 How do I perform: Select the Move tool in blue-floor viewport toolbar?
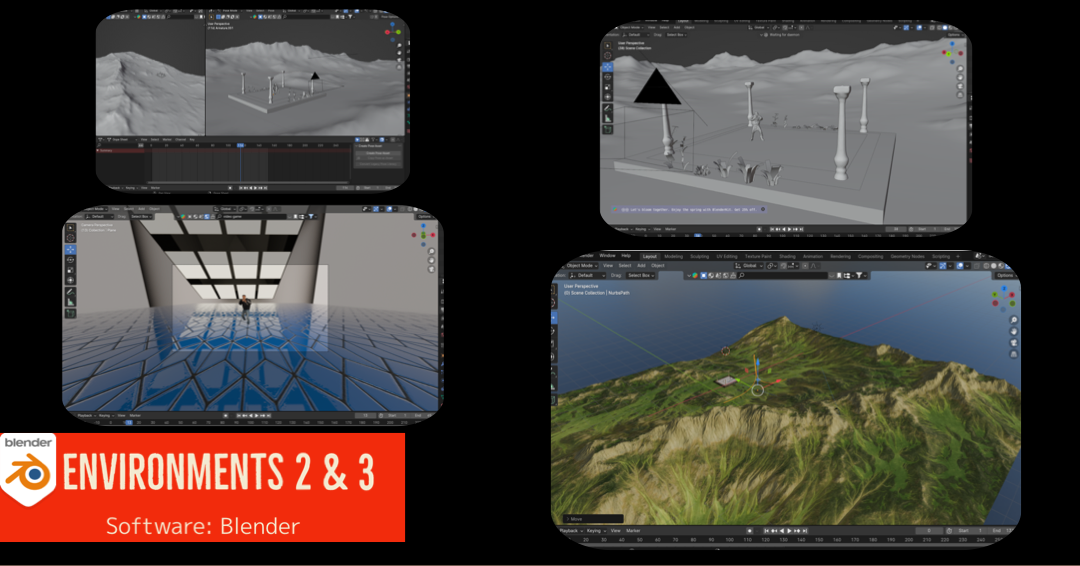pyautogui.click(x=70, y=249)
